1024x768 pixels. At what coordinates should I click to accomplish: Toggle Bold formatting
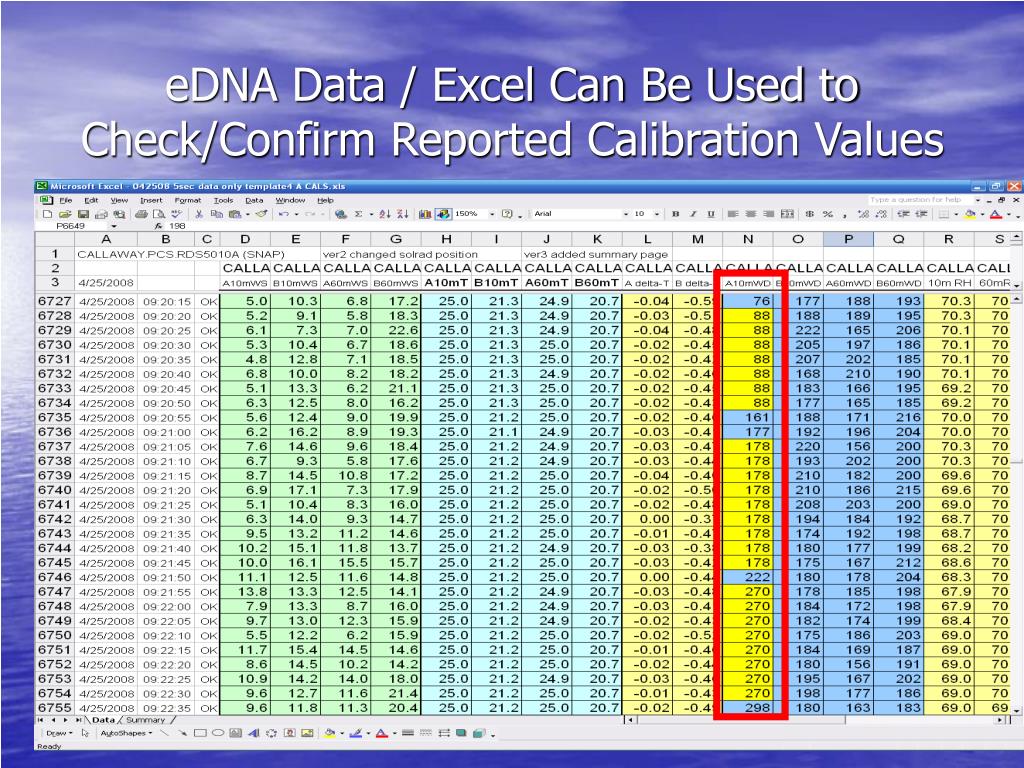(675, 214)
